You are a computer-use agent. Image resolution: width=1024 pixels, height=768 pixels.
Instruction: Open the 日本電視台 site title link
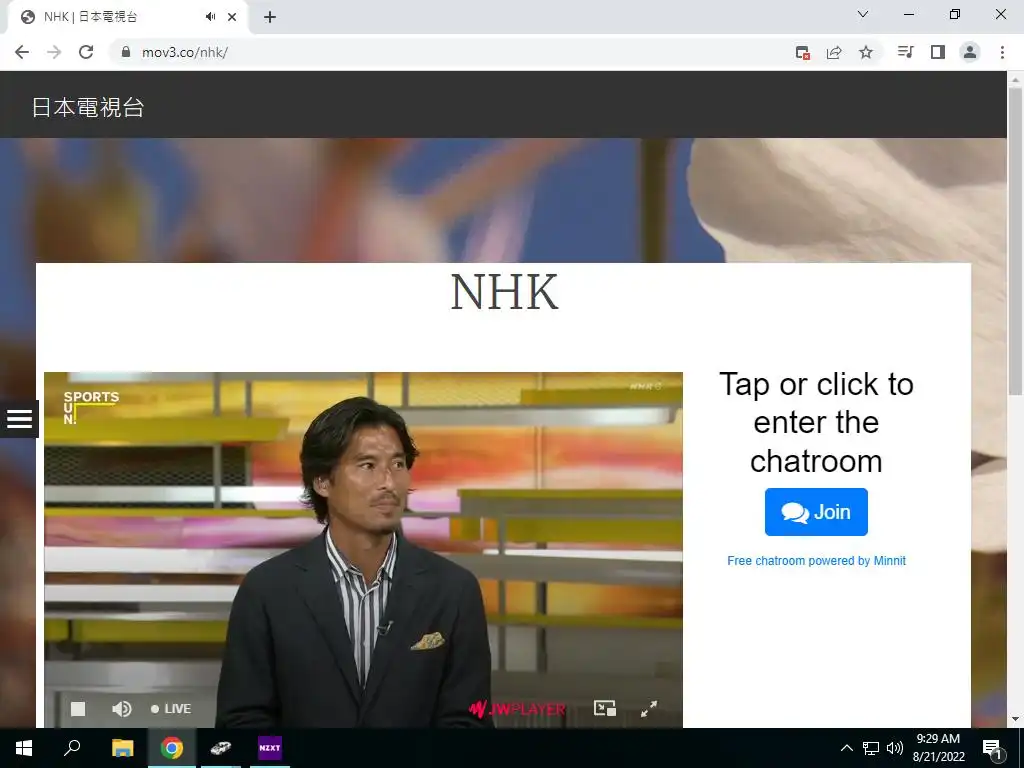(x=88, y=107)
